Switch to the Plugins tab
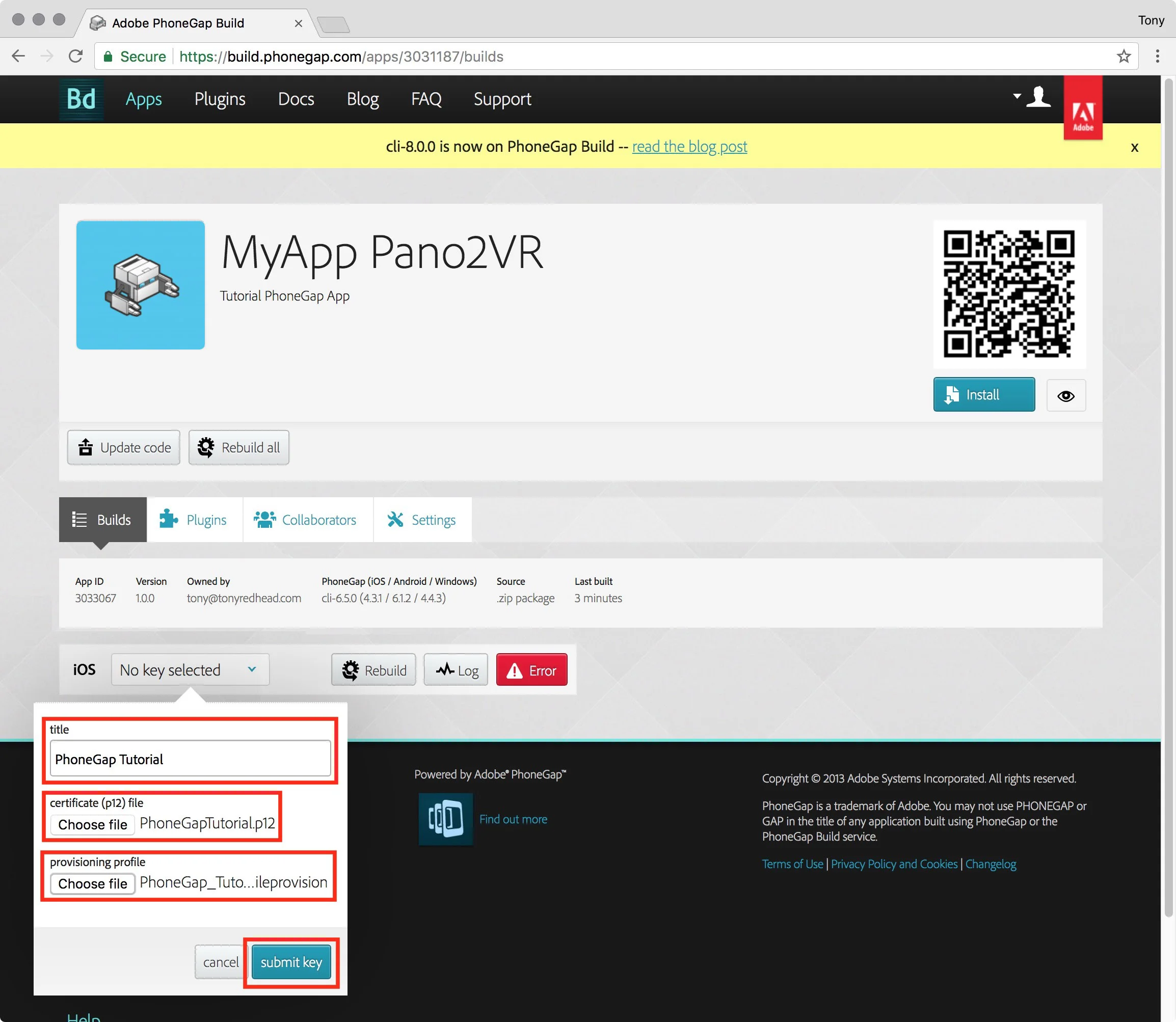Screen dimensions: 1176x1022 click(195, 520)
